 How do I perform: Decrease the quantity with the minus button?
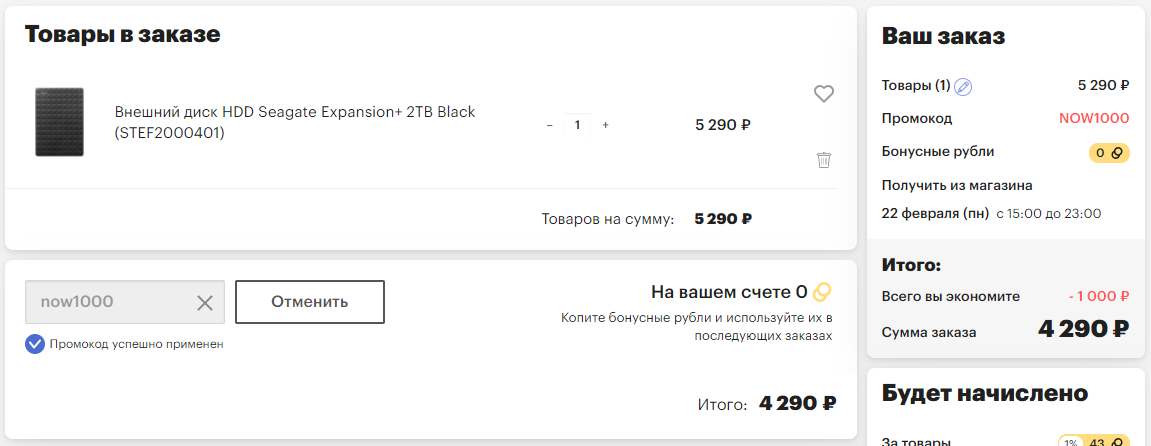[x=549, y=125]
